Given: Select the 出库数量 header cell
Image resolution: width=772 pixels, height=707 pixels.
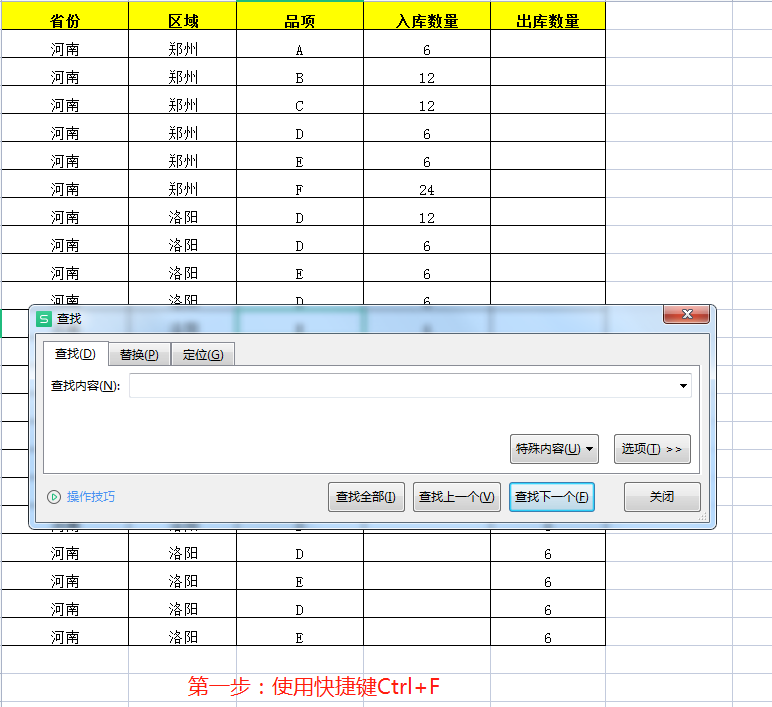Looking at the screenshot, I should click(548, 16).
